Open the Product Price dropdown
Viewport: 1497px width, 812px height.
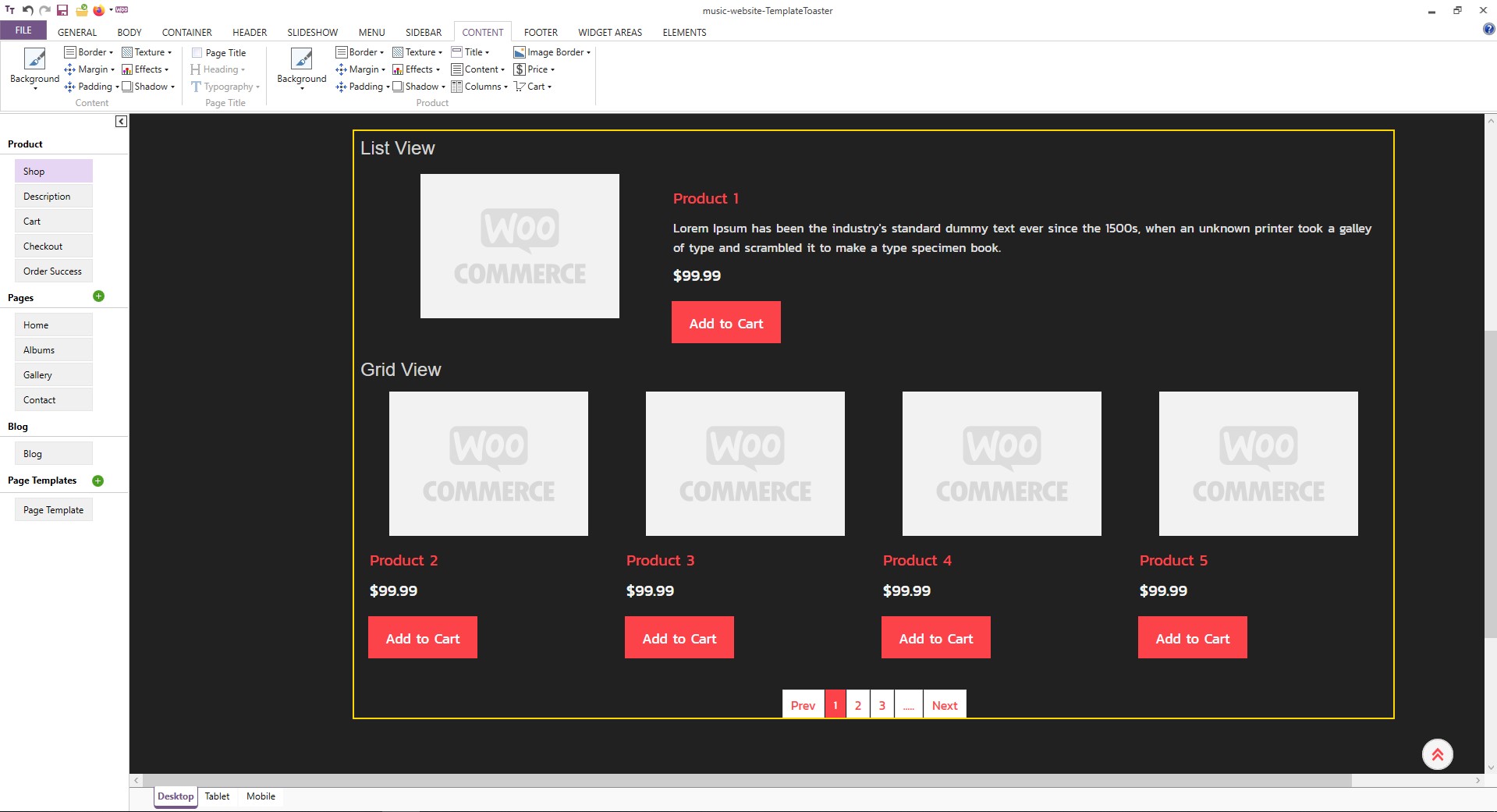[534, 69]
